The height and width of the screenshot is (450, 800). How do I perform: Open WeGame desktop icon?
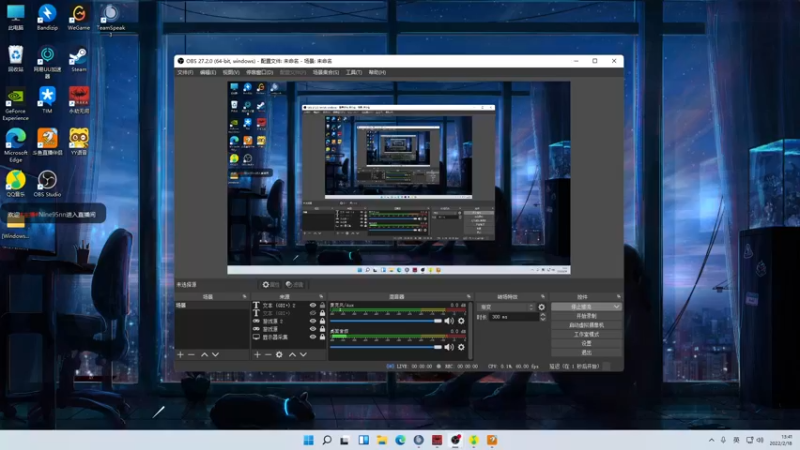coord(79,17)
